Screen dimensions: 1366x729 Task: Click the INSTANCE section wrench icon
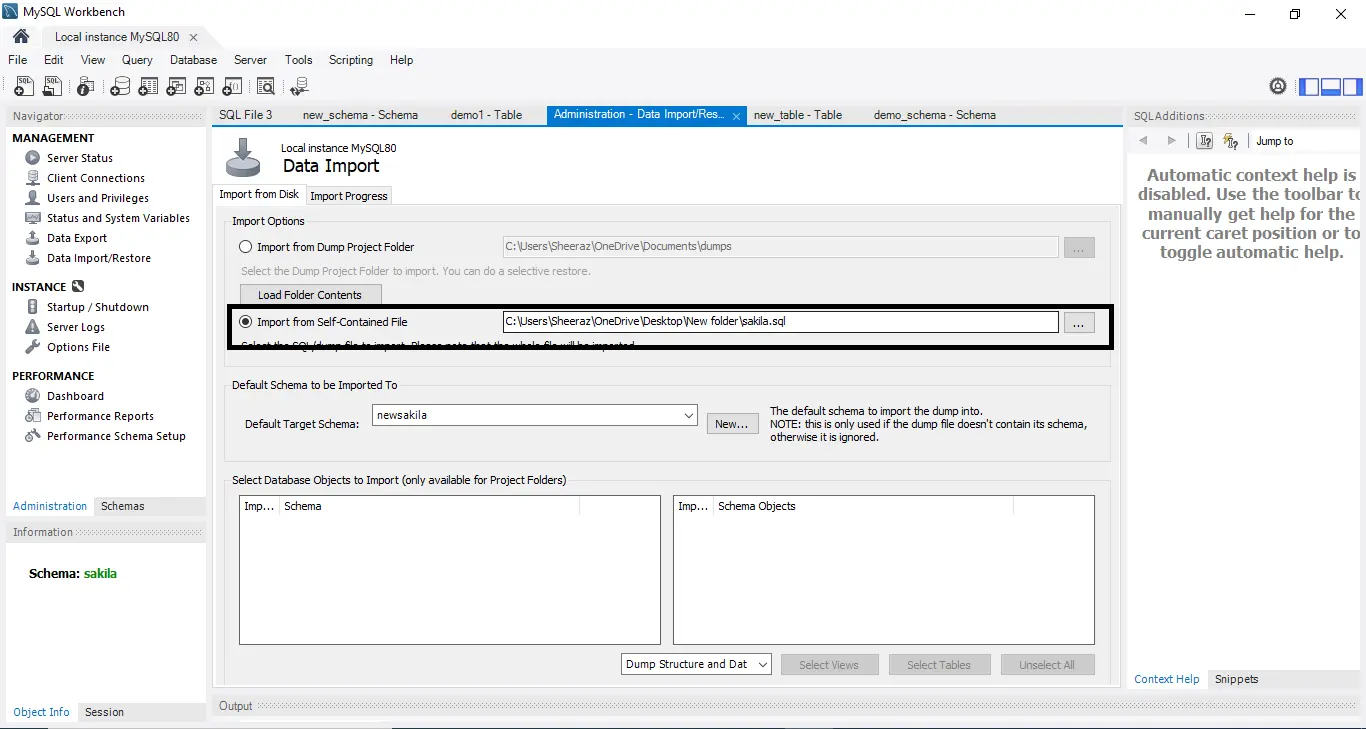pyautogui.click(x=78, y=287)
